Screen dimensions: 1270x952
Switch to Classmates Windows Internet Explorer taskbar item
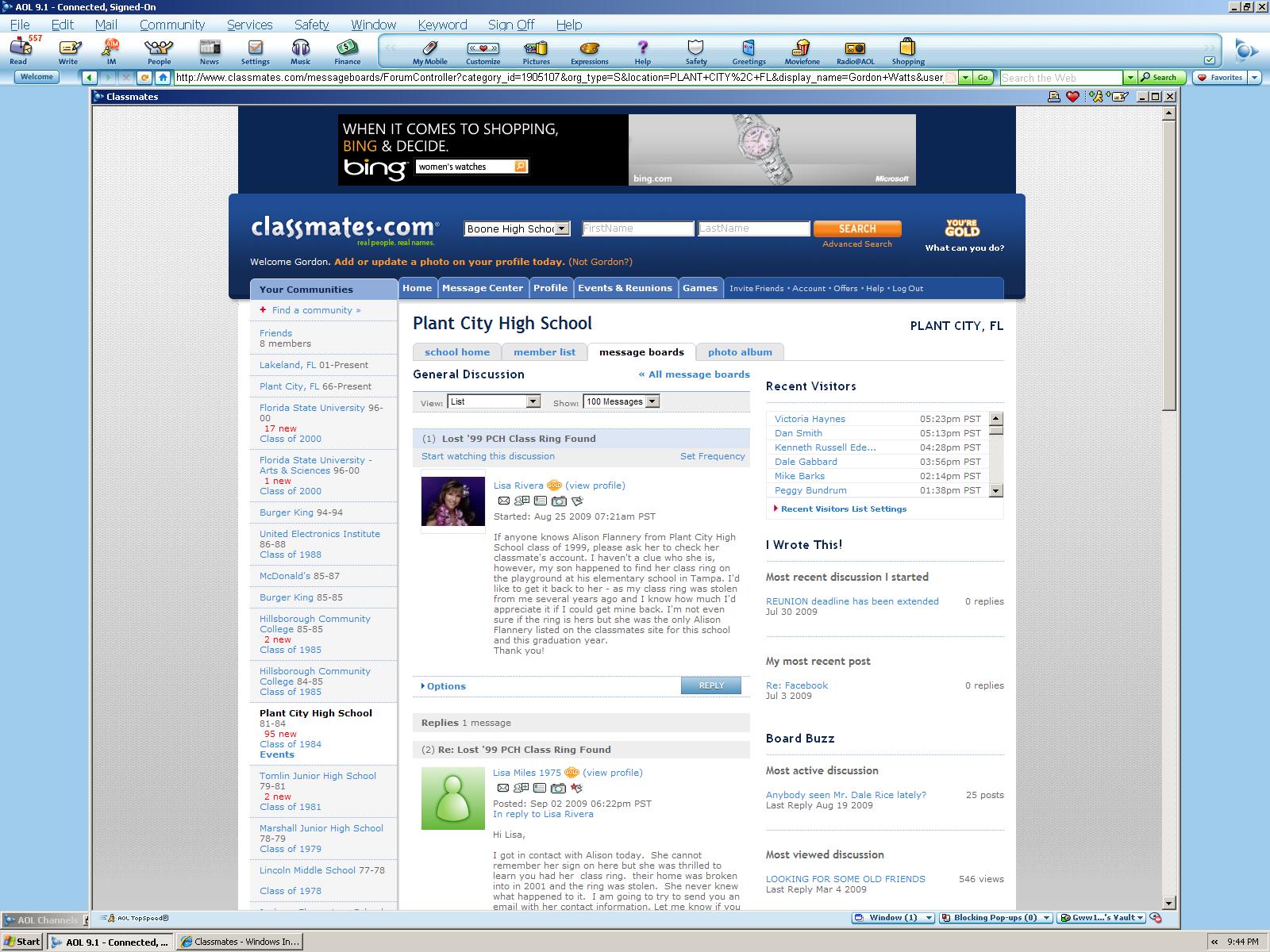tap(241, 942)
